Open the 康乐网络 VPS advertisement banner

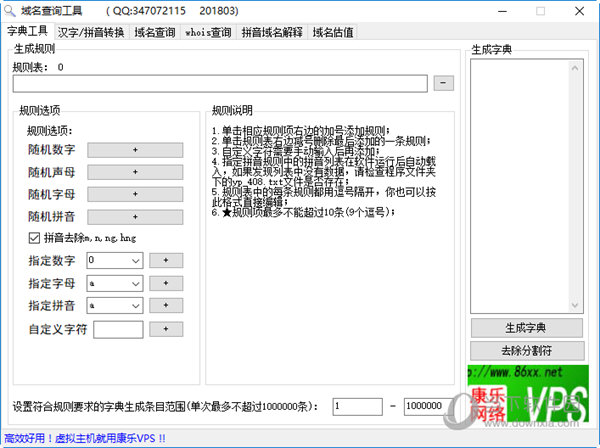(x=528, y=394)
